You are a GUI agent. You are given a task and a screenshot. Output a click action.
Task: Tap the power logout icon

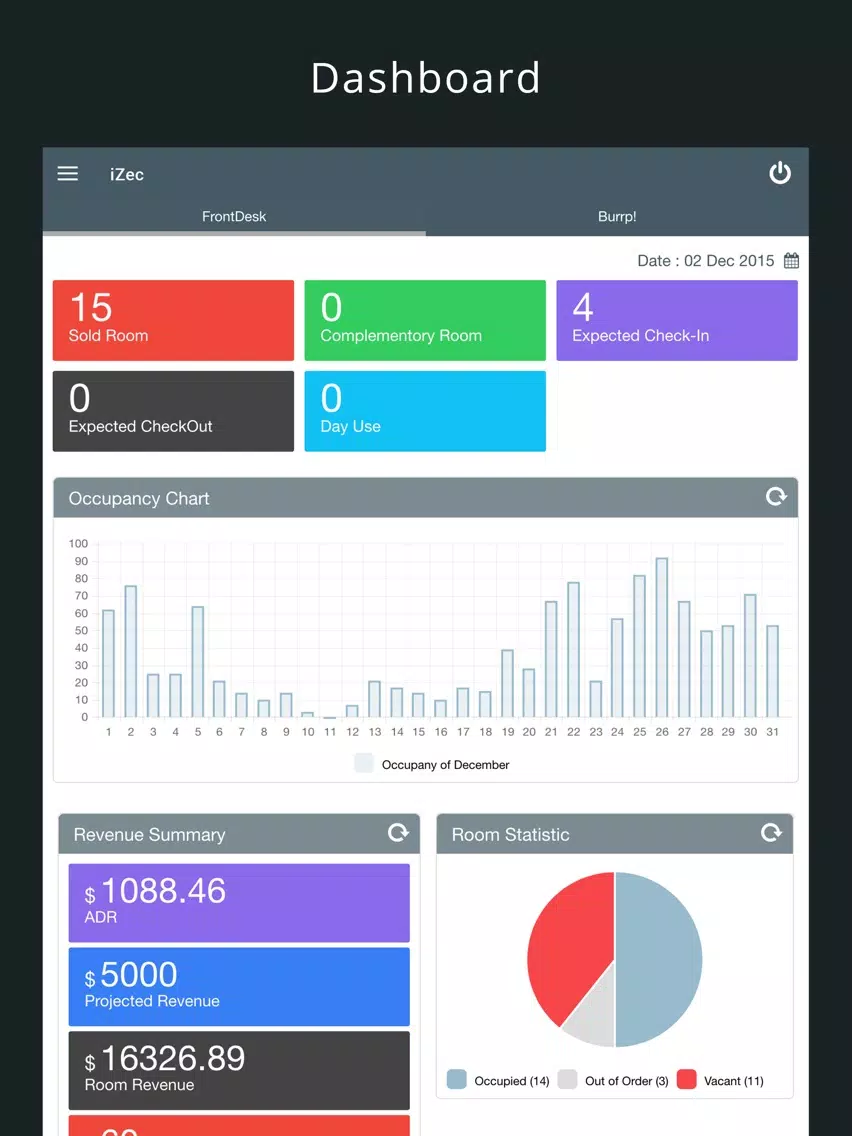point(780,173)
